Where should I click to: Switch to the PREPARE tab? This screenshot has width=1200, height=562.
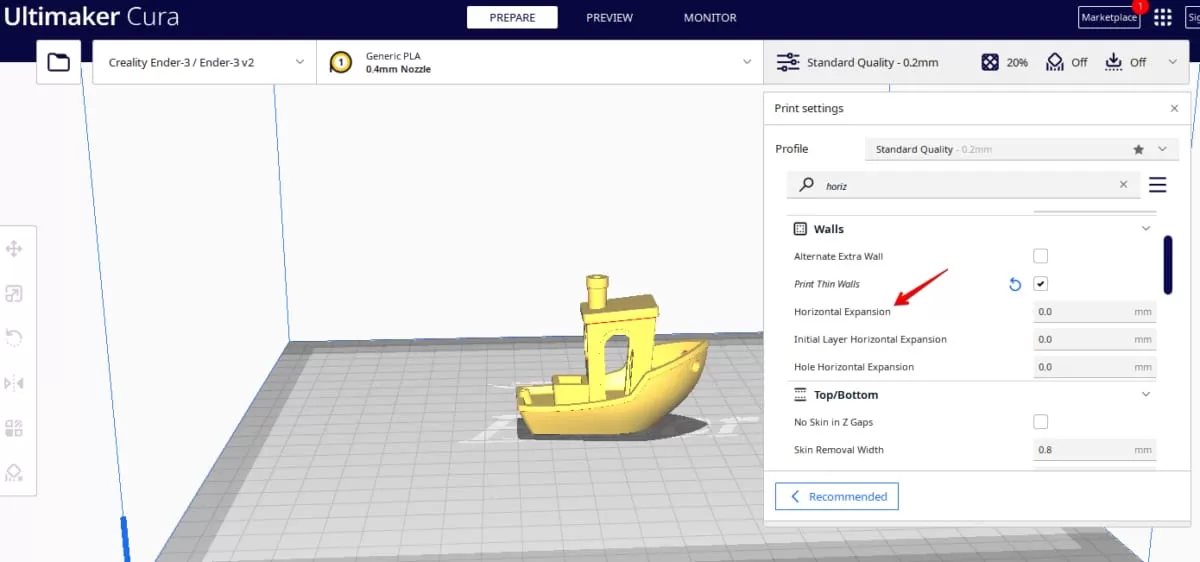pyautogui.click(x=512, y=18)
